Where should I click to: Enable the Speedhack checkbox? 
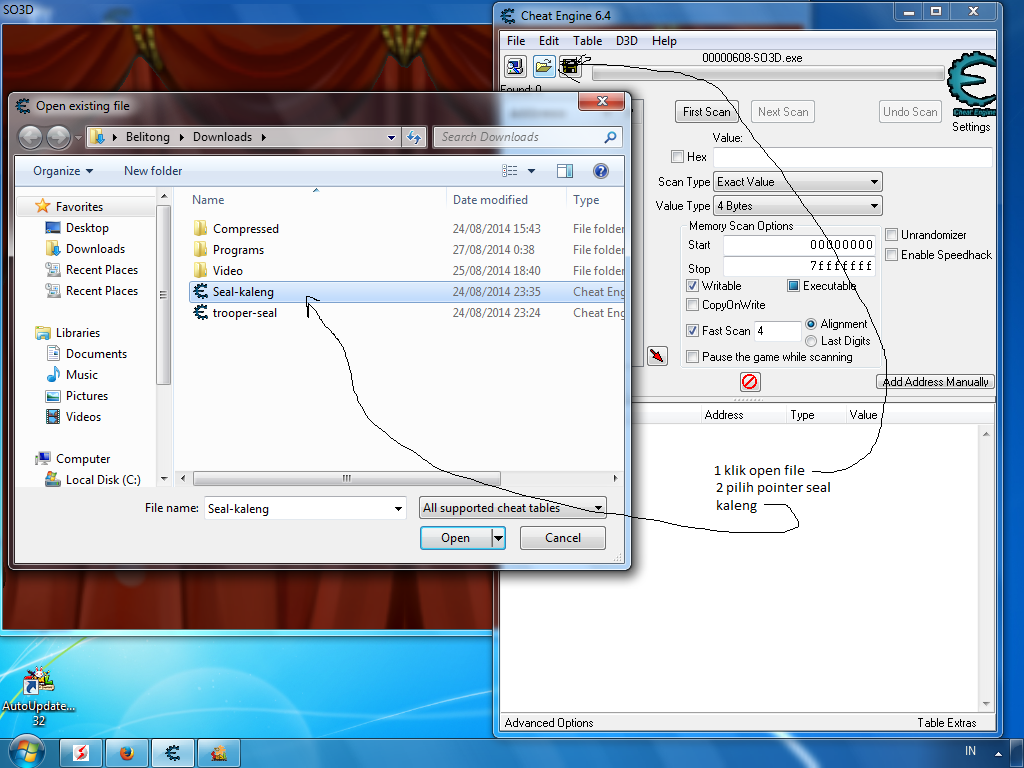[x=891, y=255]
